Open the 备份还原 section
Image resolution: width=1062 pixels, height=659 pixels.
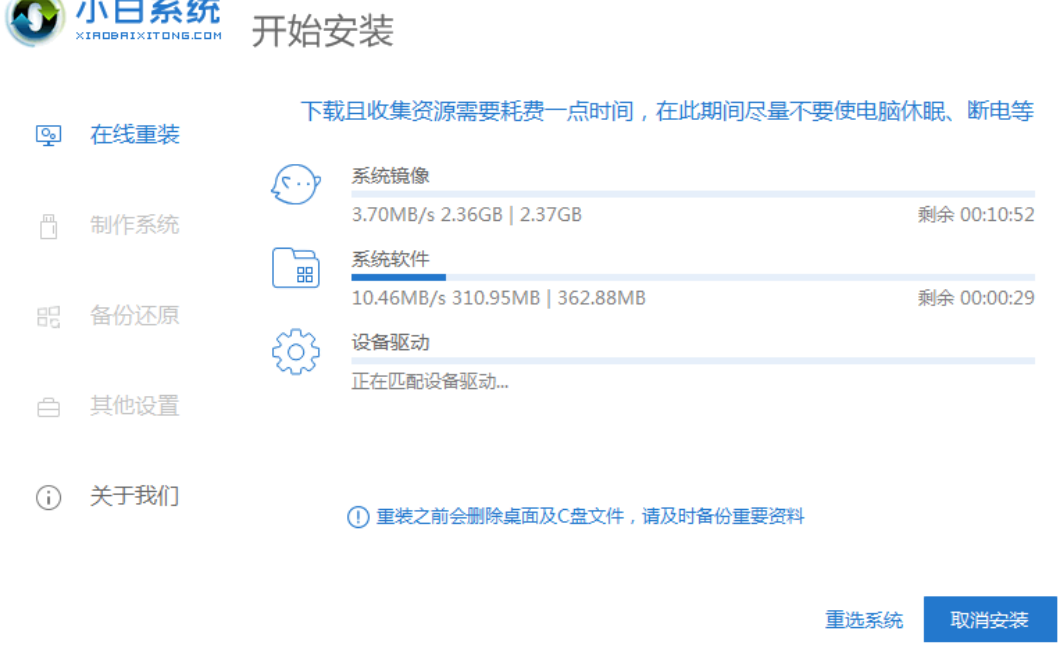tap(135, 317)
